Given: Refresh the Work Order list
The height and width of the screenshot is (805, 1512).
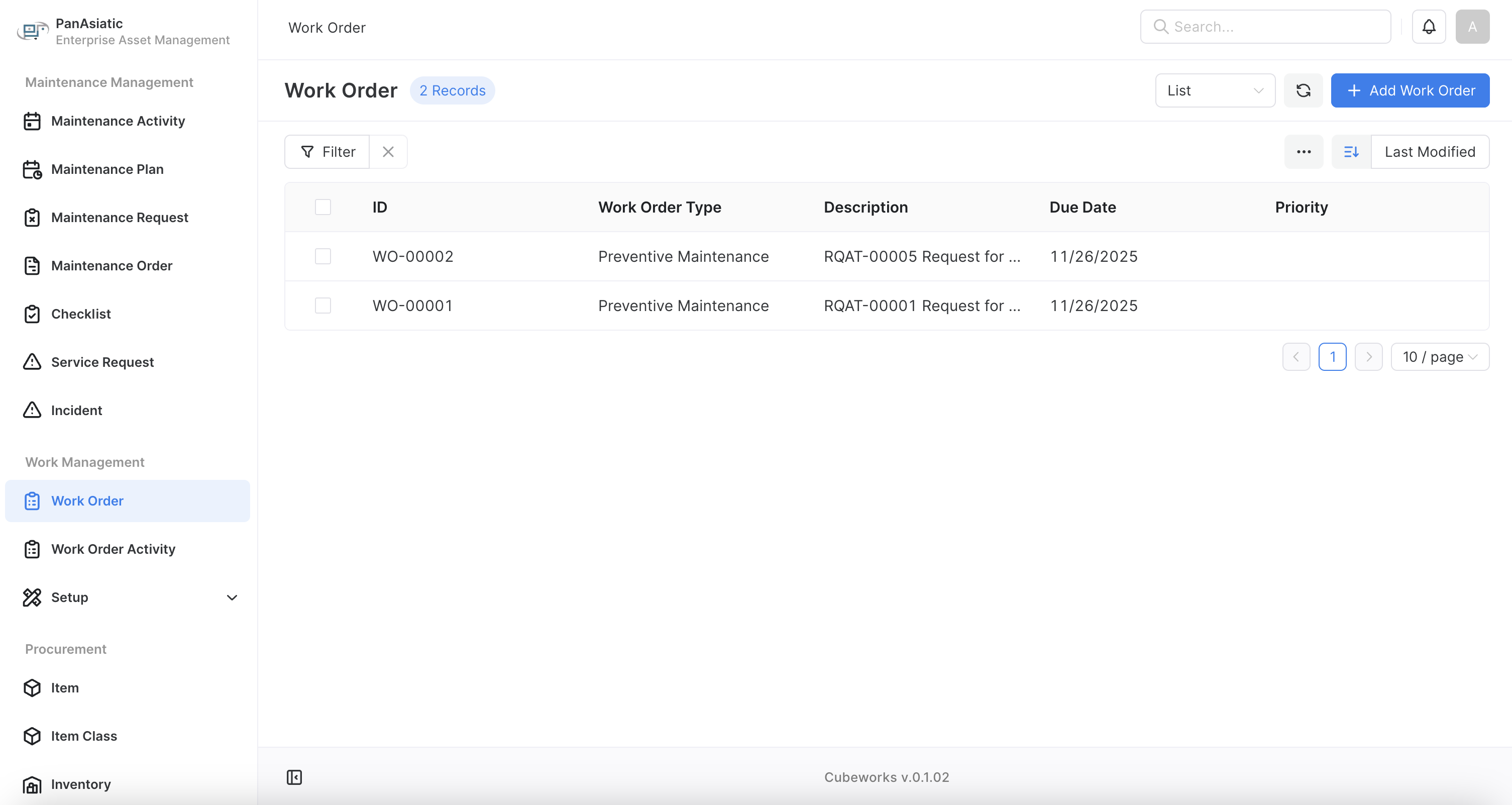Looking at the screenshot, I should coord(1303,90).
